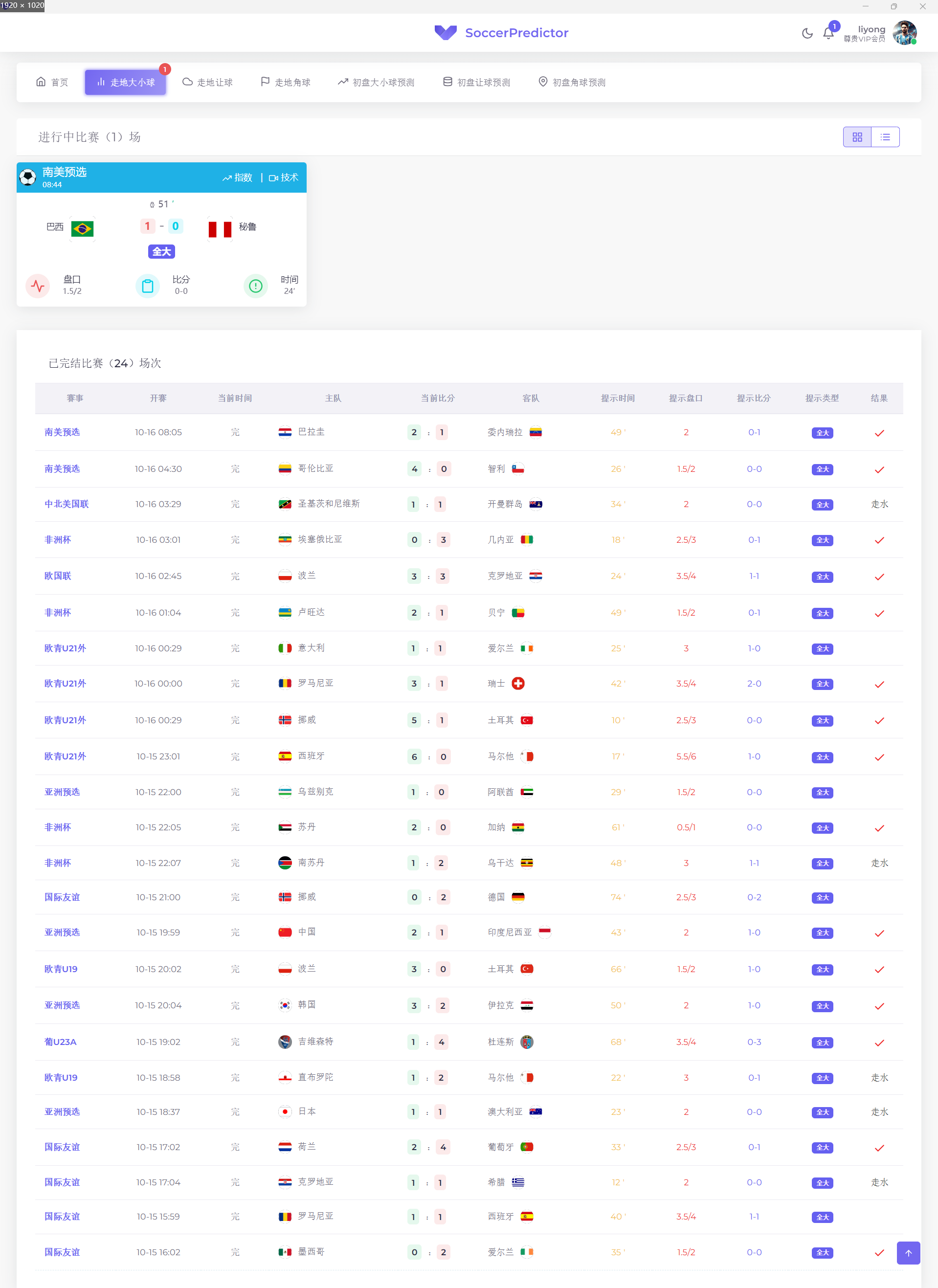938x1288 pixels.
Task: Switch to list view layout
Action: tap(885, 137)
